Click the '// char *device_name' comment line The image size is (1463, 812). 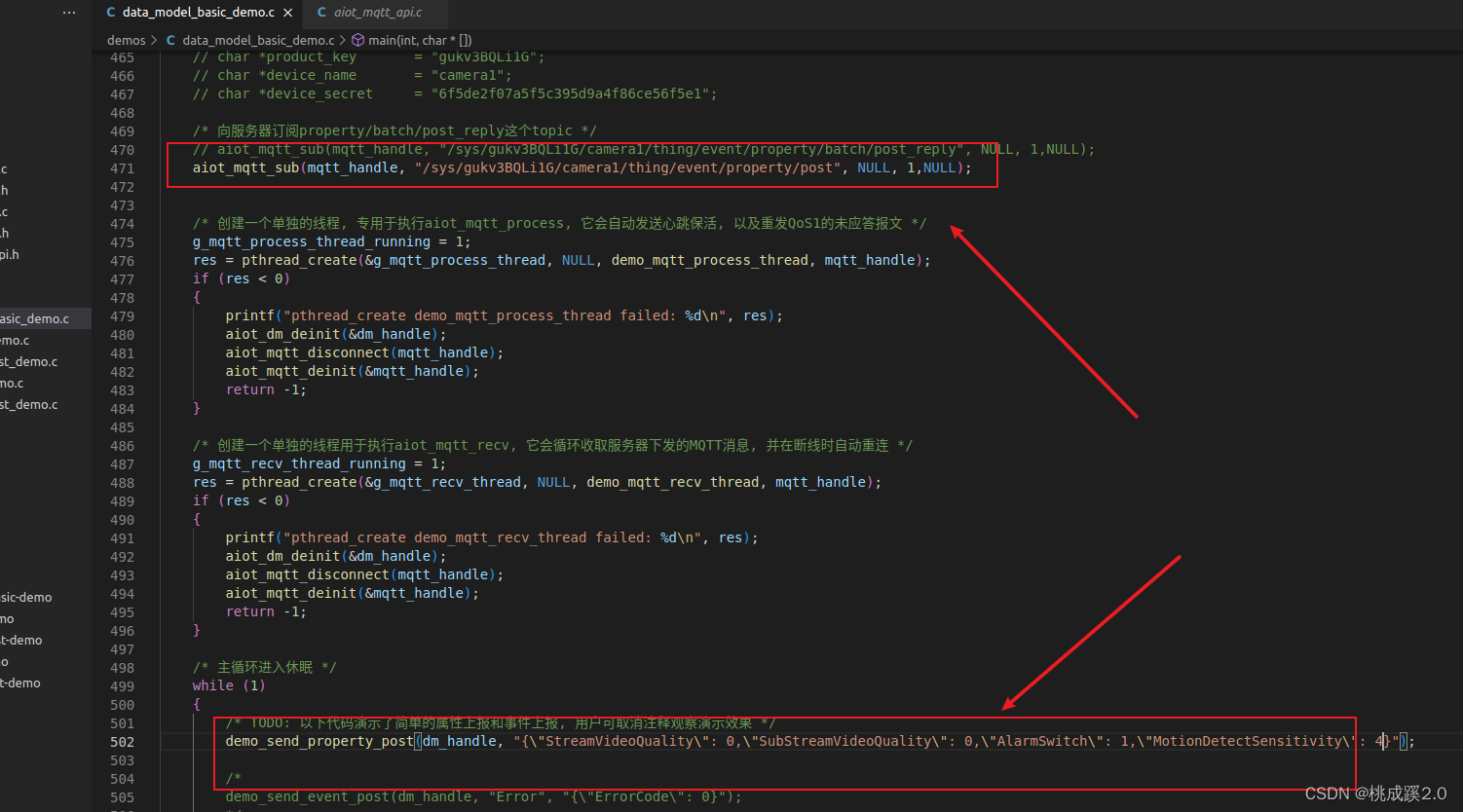pos(352,76)
